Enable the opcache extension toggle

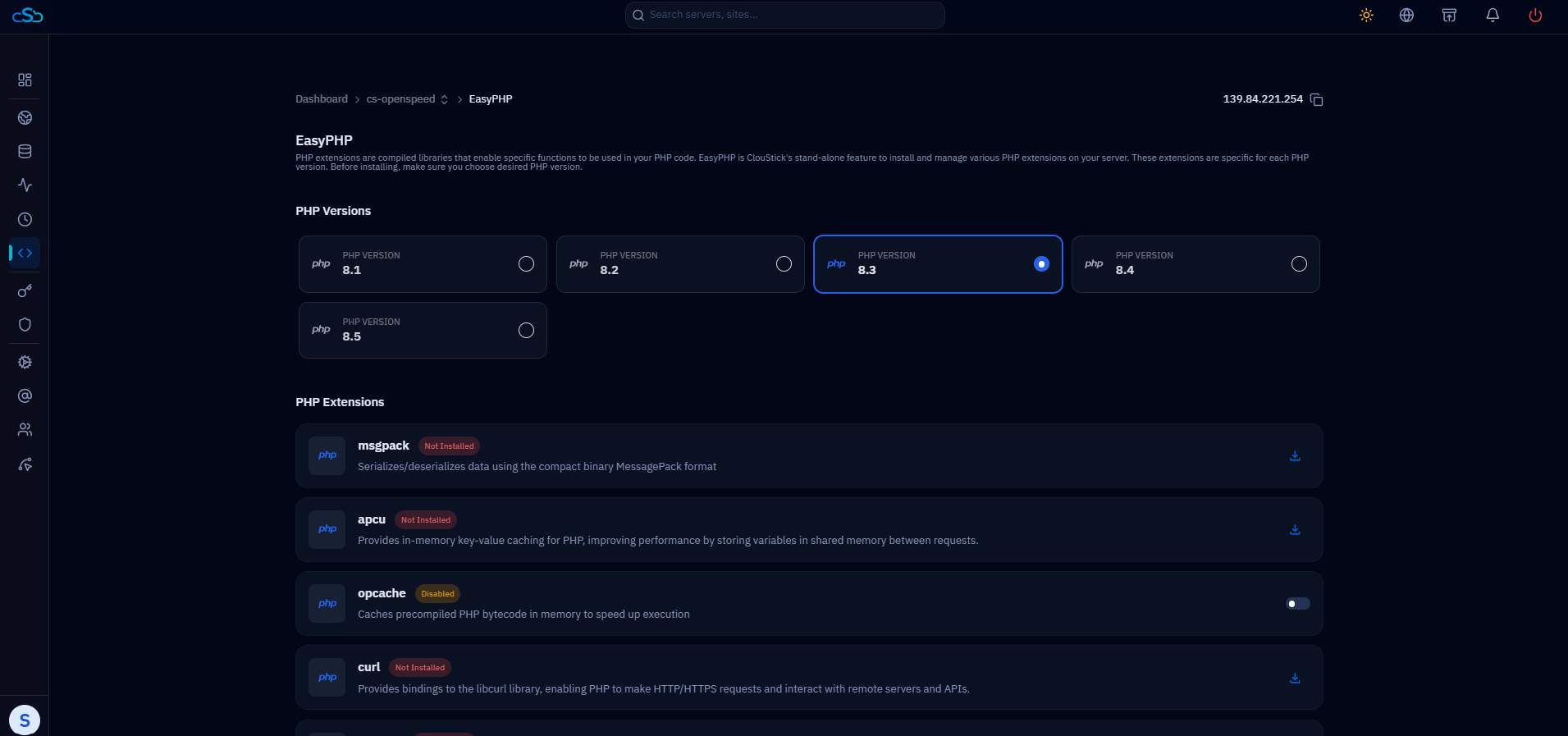coord(1298,604)
